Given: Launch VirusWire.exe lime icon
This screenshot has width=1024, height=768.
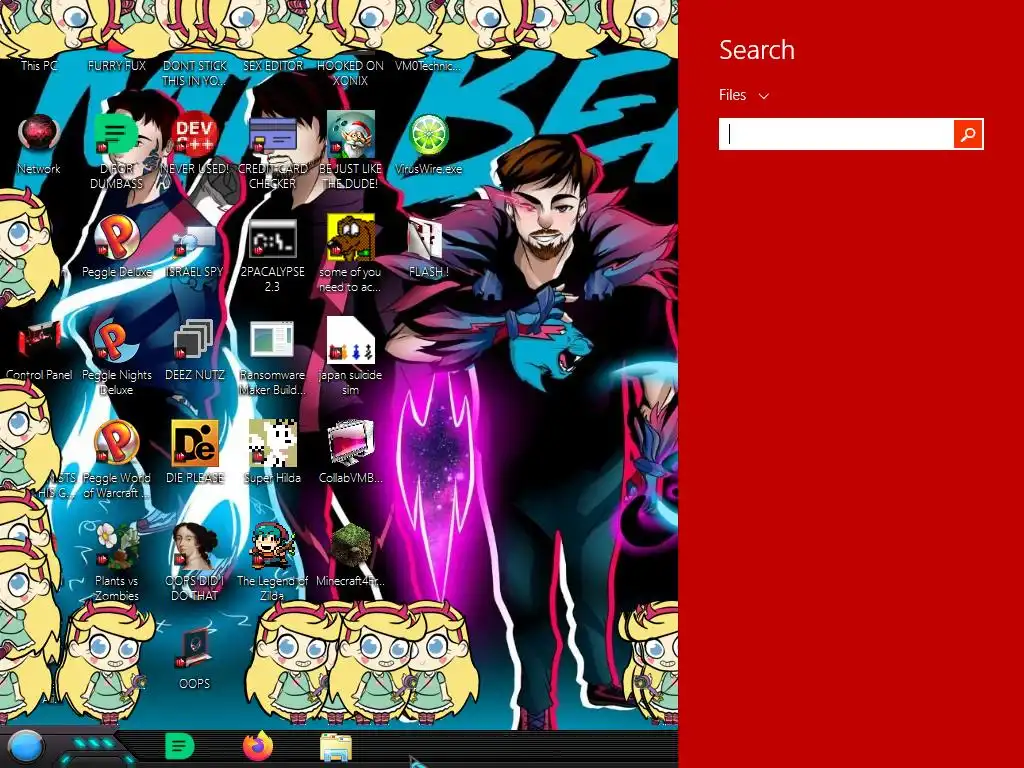Looking at the screenshot, I should click(428, 134).
